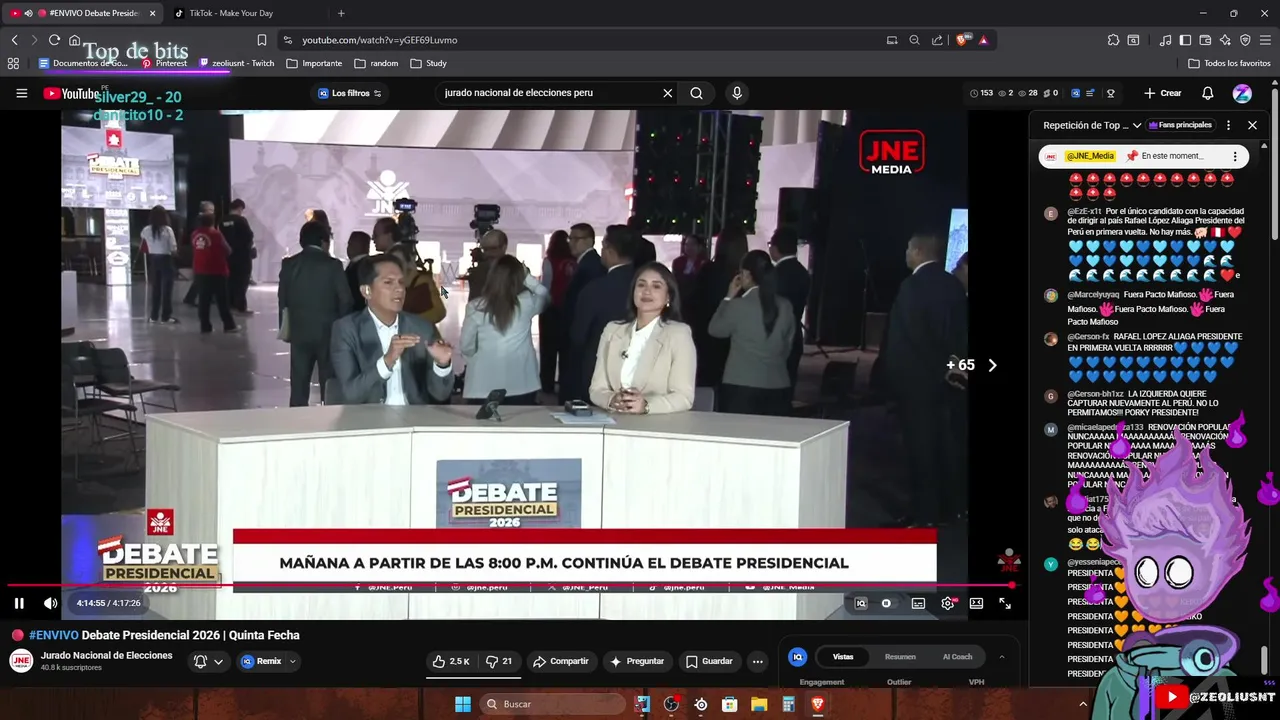This screenshot has height=720, width=1280.
Task: Open more actions menu below video
Action: point(757,661)
